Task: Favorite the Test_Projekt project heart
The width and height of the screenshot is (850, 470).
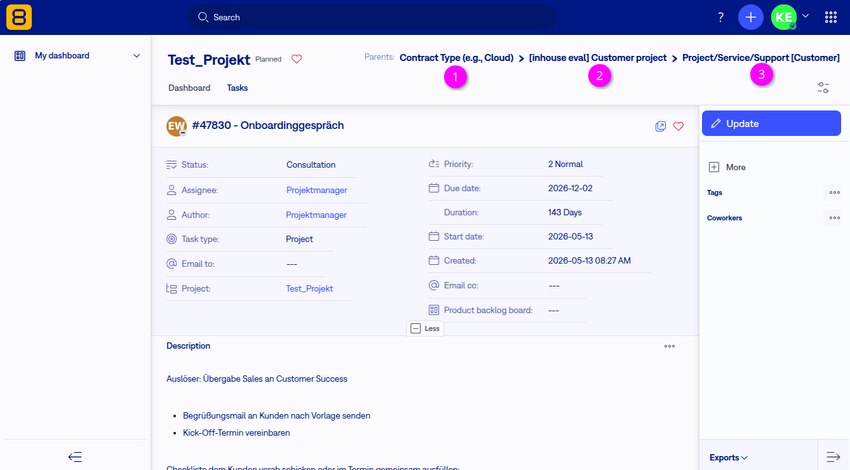Action: click(297, 59)
